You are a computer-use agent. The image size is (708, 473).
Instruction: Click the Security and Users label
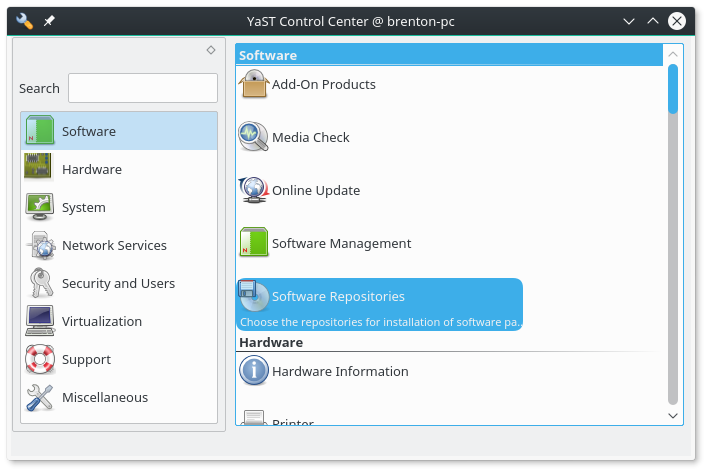point(118,283)
